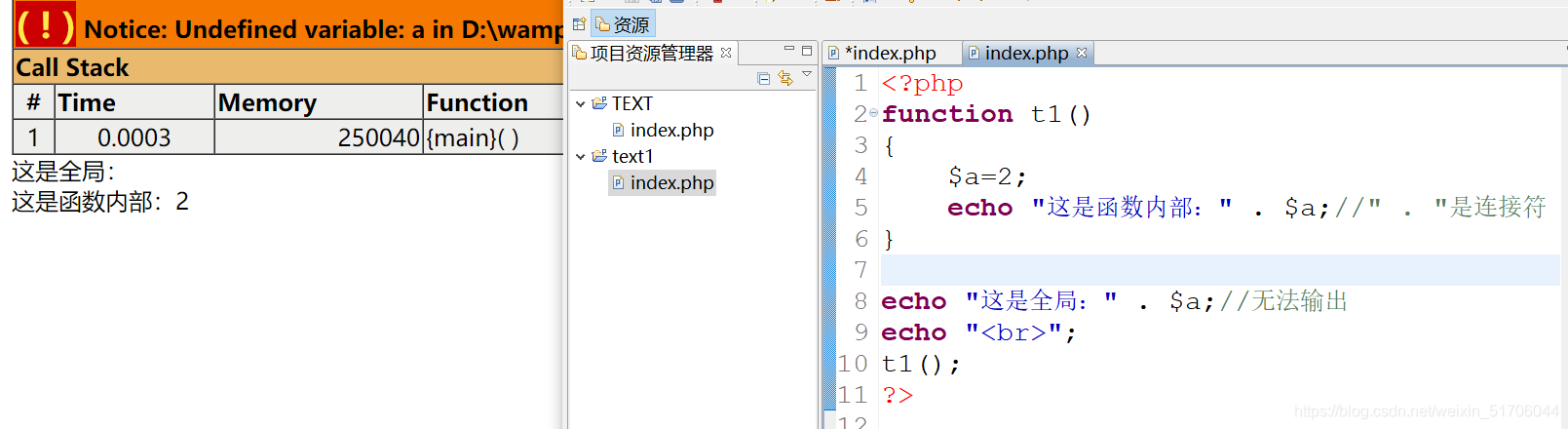The width and height of the screenshot is (1568, 429).
Task: Click the $a=2; statement
Action: [x=987, y=176]
